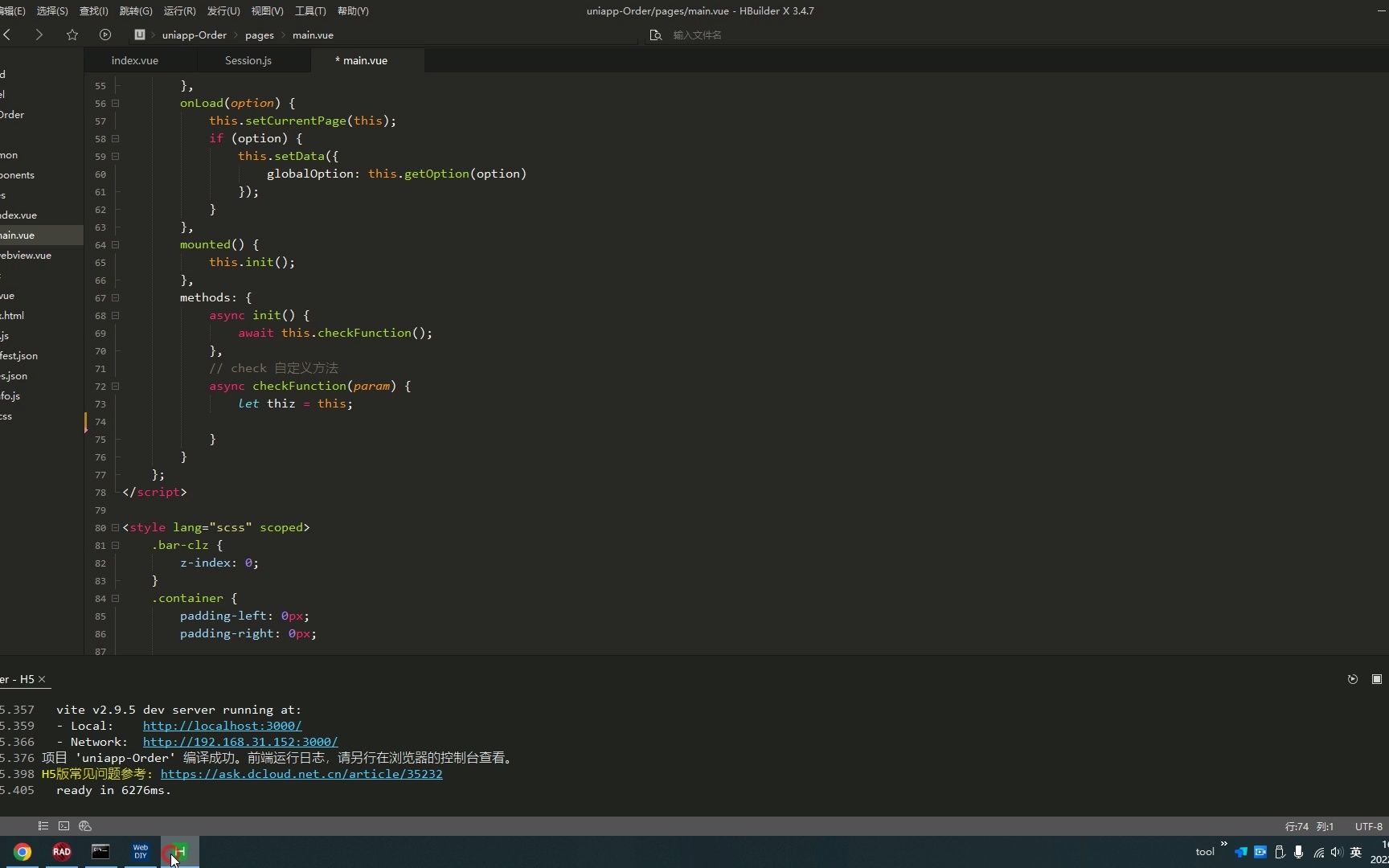Viewport: 1389px width, 868px height.
Task: Click the 行:74 row indicator in status bar
Action: (1297, 826)
